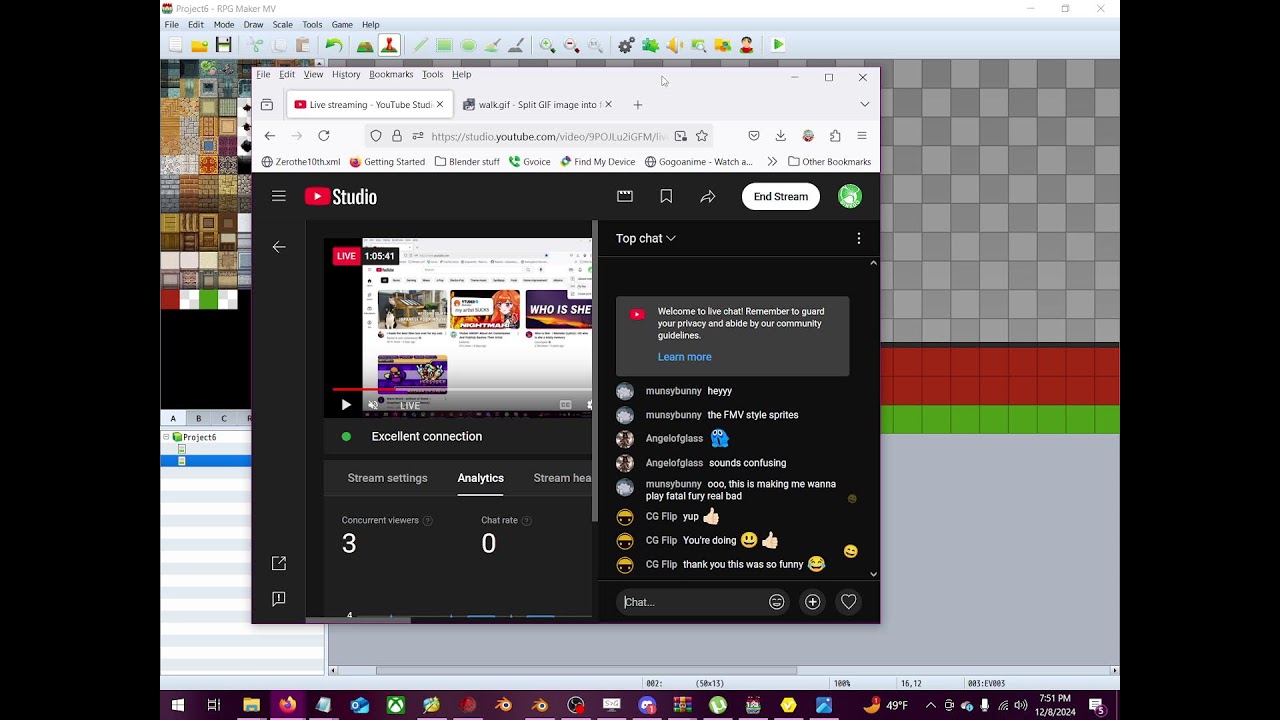This screenshot has width=1280, height=720.
Task: Send a heart reaction in chat
Action: click(848, 602)
